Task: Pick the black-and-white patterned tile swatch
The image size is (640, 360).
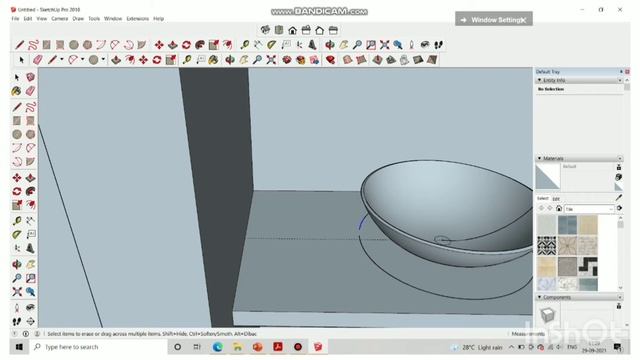Action: click(547, 245)
